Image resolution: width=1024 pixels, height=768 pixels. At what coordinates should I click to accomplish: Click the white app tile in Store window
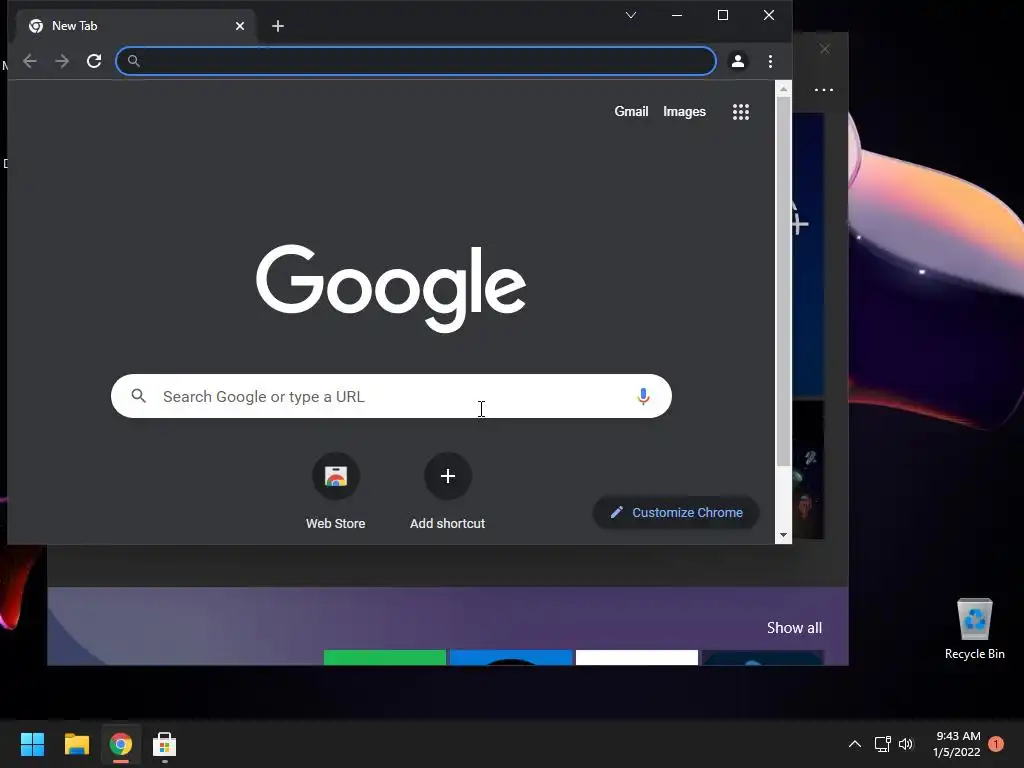637,657
